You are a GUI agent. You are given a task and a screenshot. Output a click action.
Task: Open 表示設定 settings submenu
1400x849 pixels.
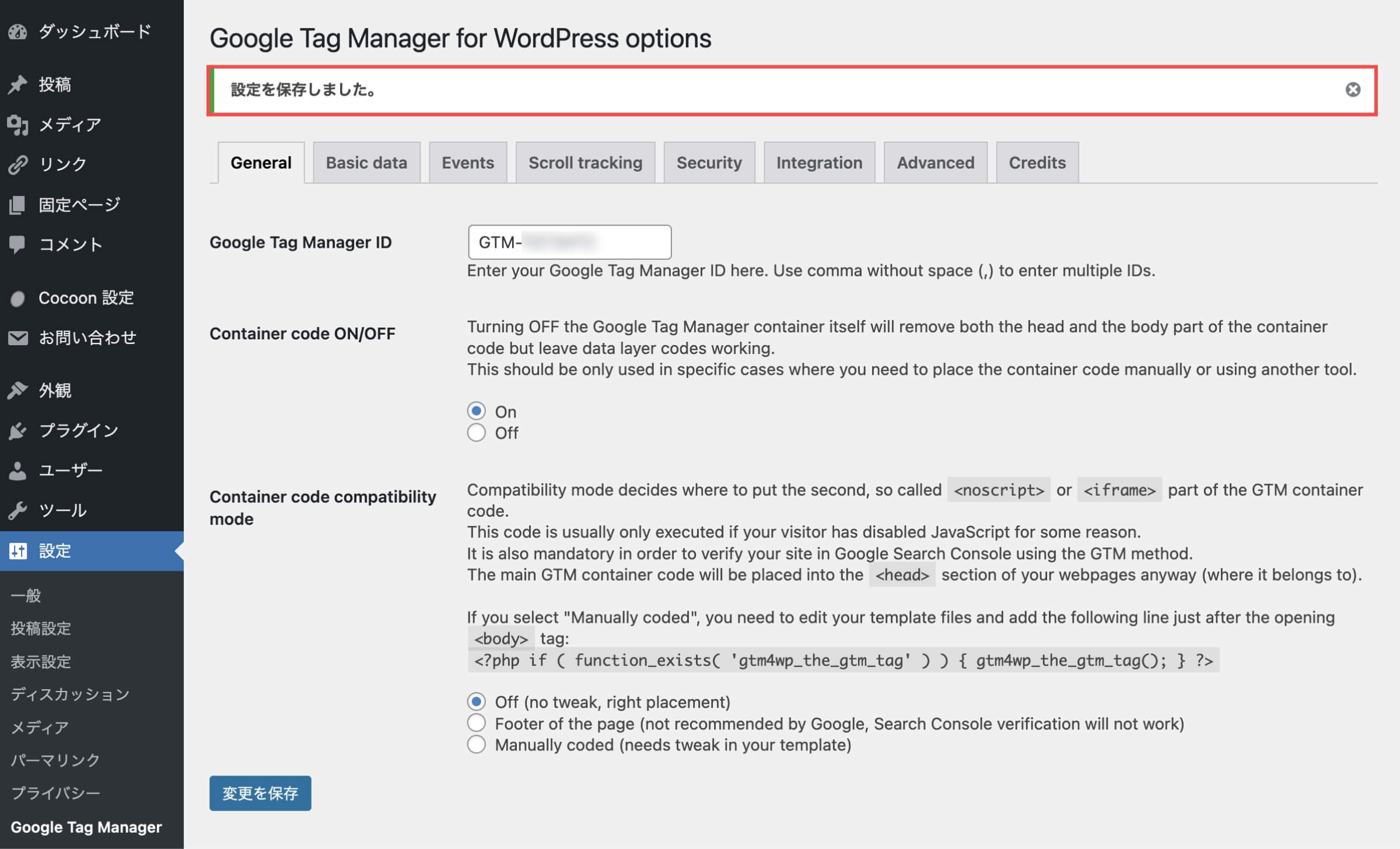coord(41,662)
